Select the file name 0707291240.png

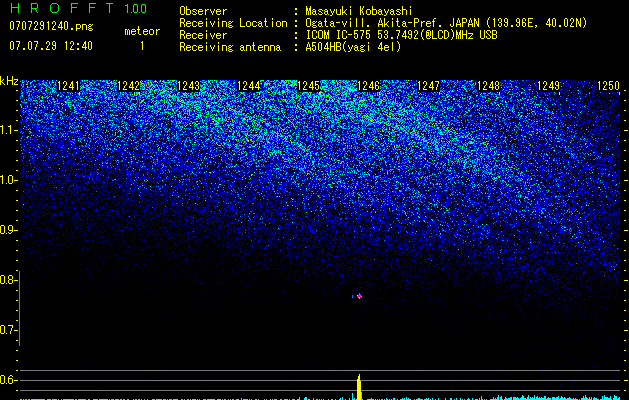coord(51,26)
